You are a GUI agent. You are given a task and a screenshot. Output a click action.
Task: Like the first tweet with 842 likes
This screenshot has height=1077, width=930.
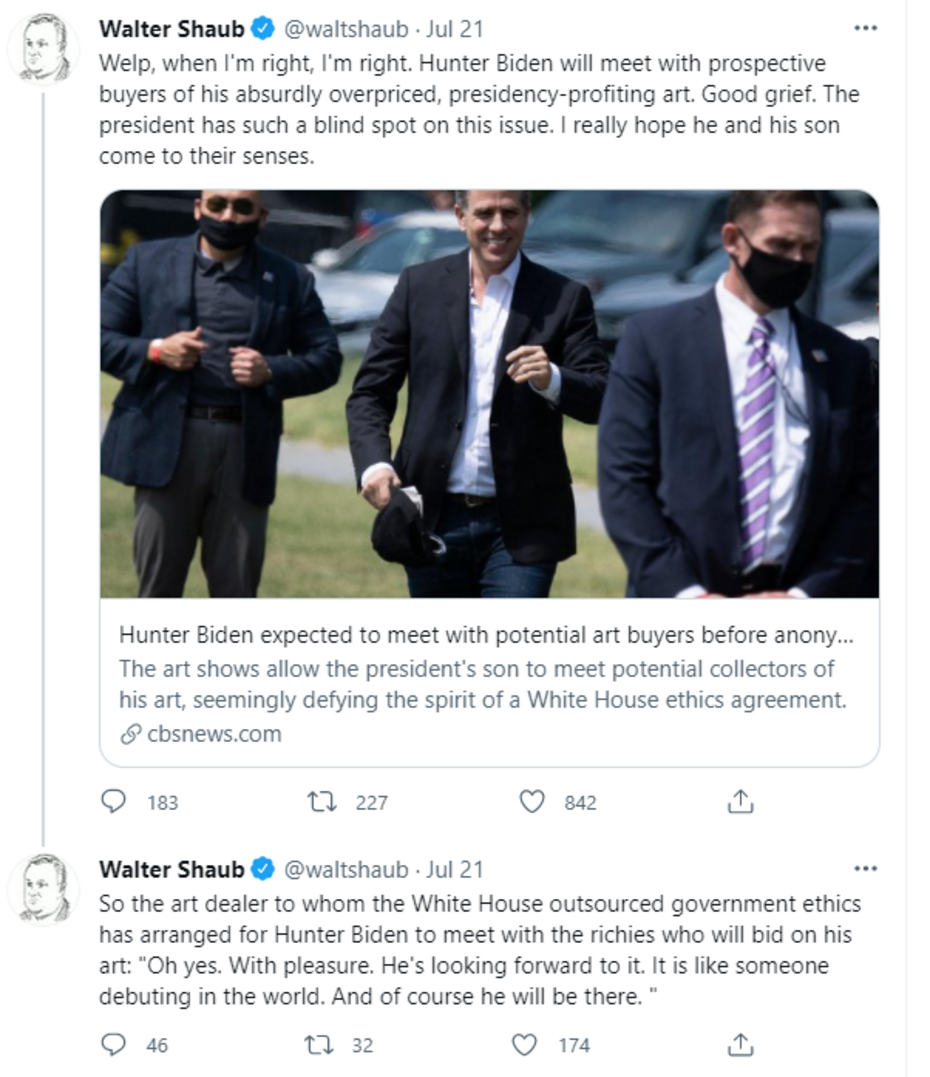[x=533, y=802]
